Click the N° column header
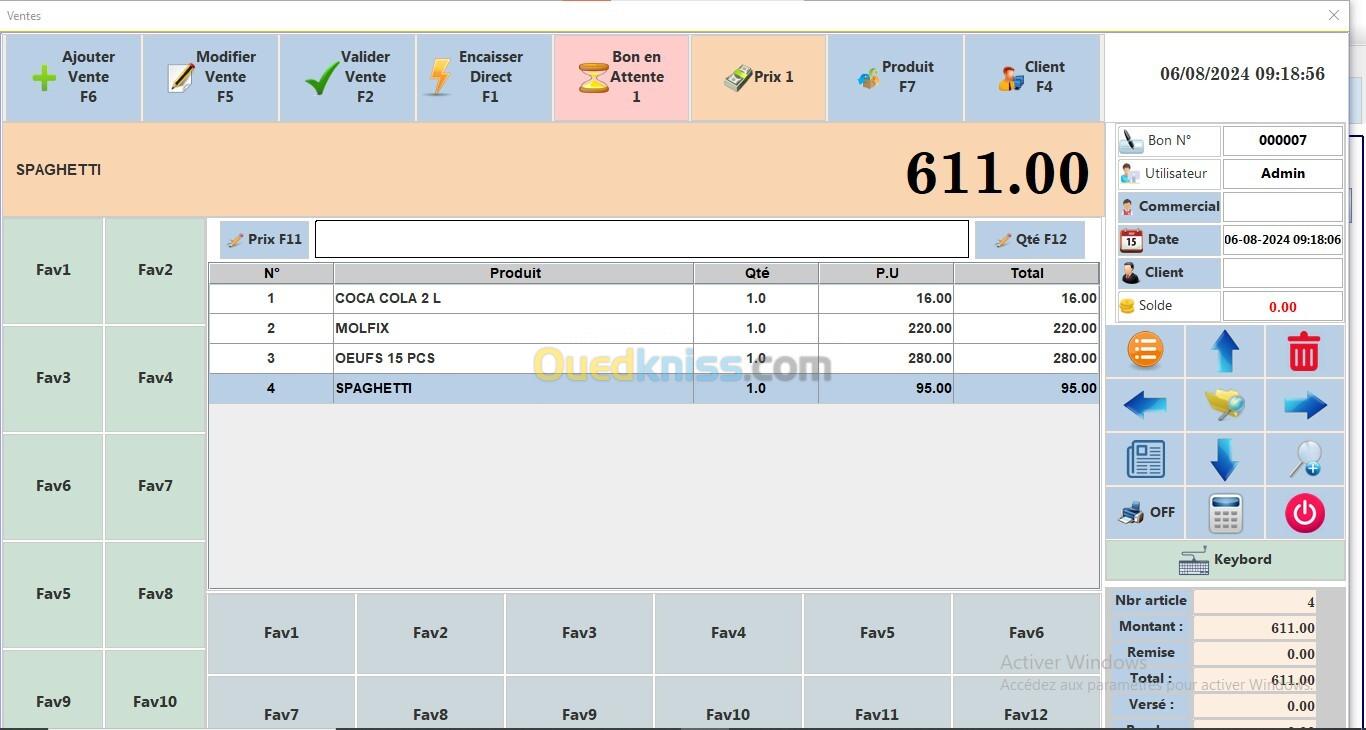This screenshot has width=1366, height=730. [x=271, y=273]
